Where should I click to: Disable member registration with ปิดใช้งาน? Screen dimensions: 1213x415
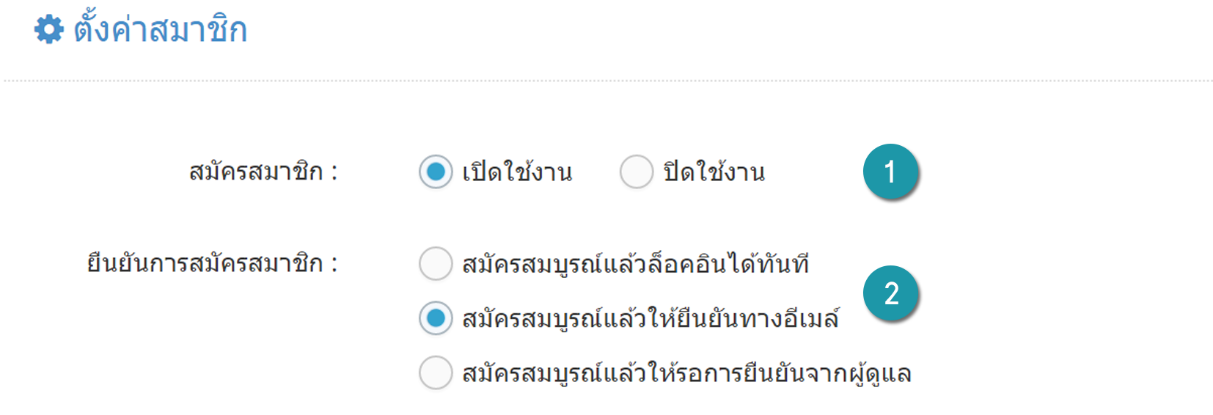[636, 173]
